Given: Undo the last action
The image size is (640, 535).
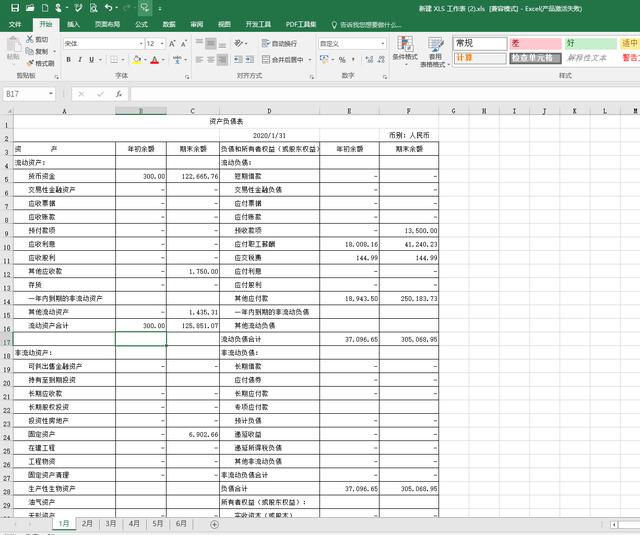Looking at the screenshot, I should 108,8.
